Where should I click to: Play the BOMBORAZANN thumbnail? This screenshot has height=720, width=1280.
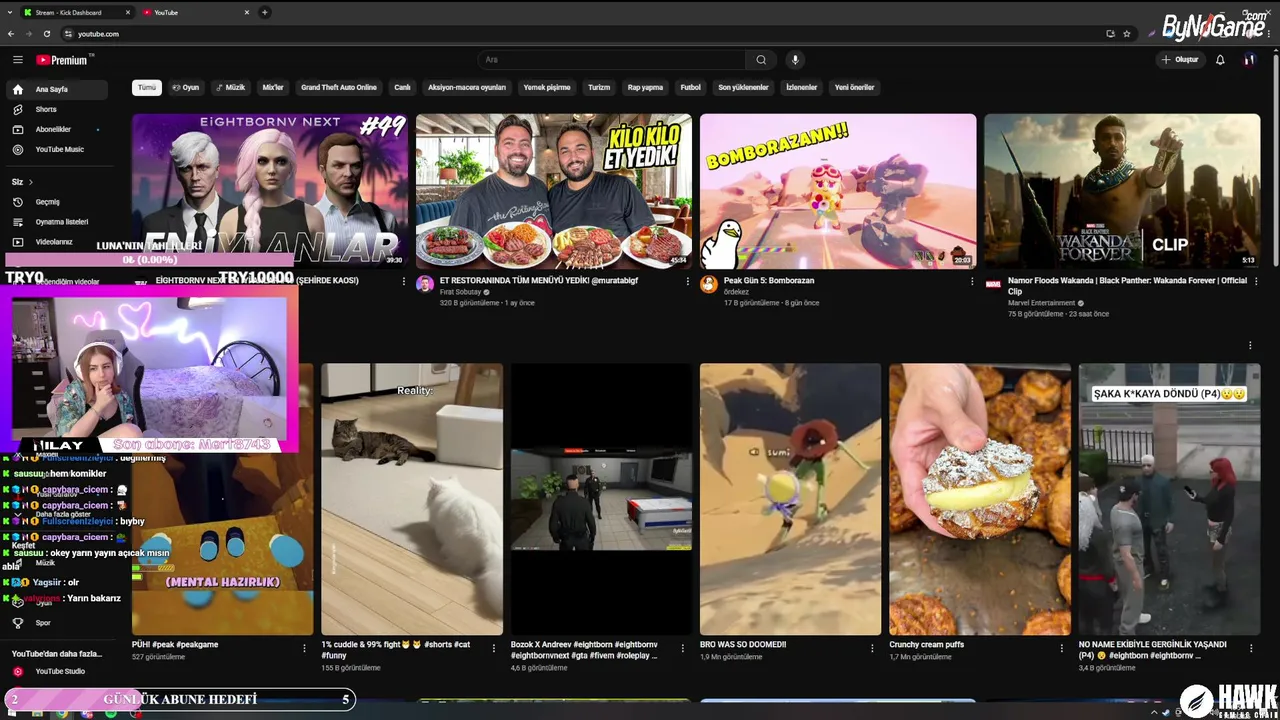click(838, 191)
